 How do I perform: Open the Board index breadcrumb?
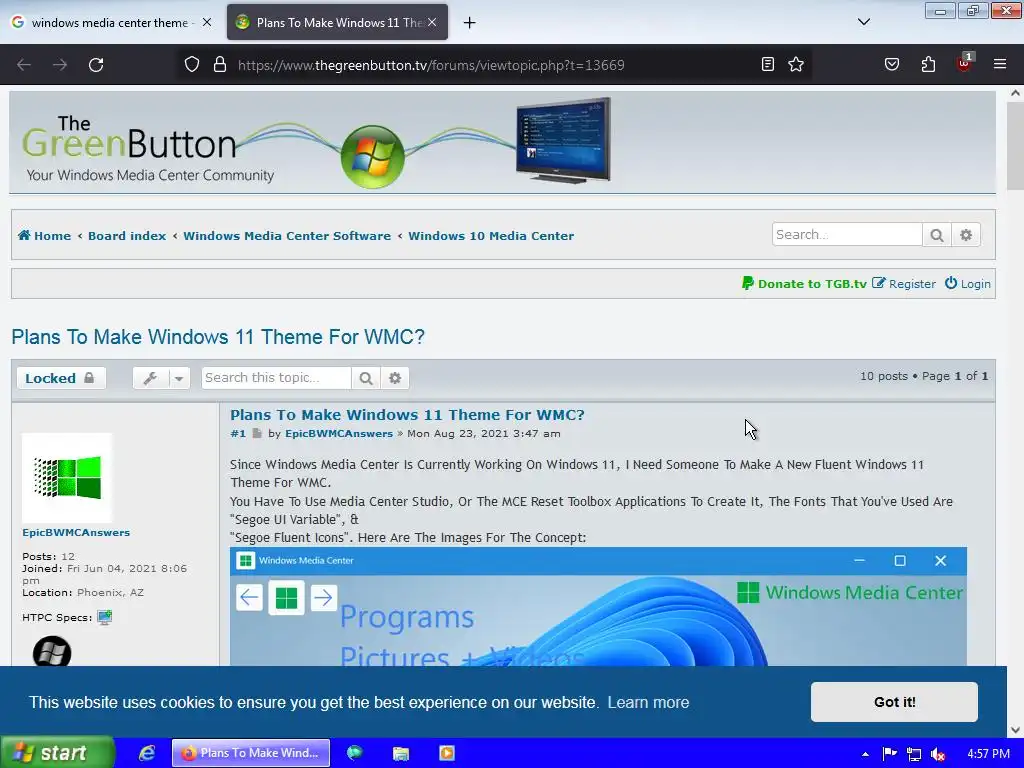(x=127, y=236)
